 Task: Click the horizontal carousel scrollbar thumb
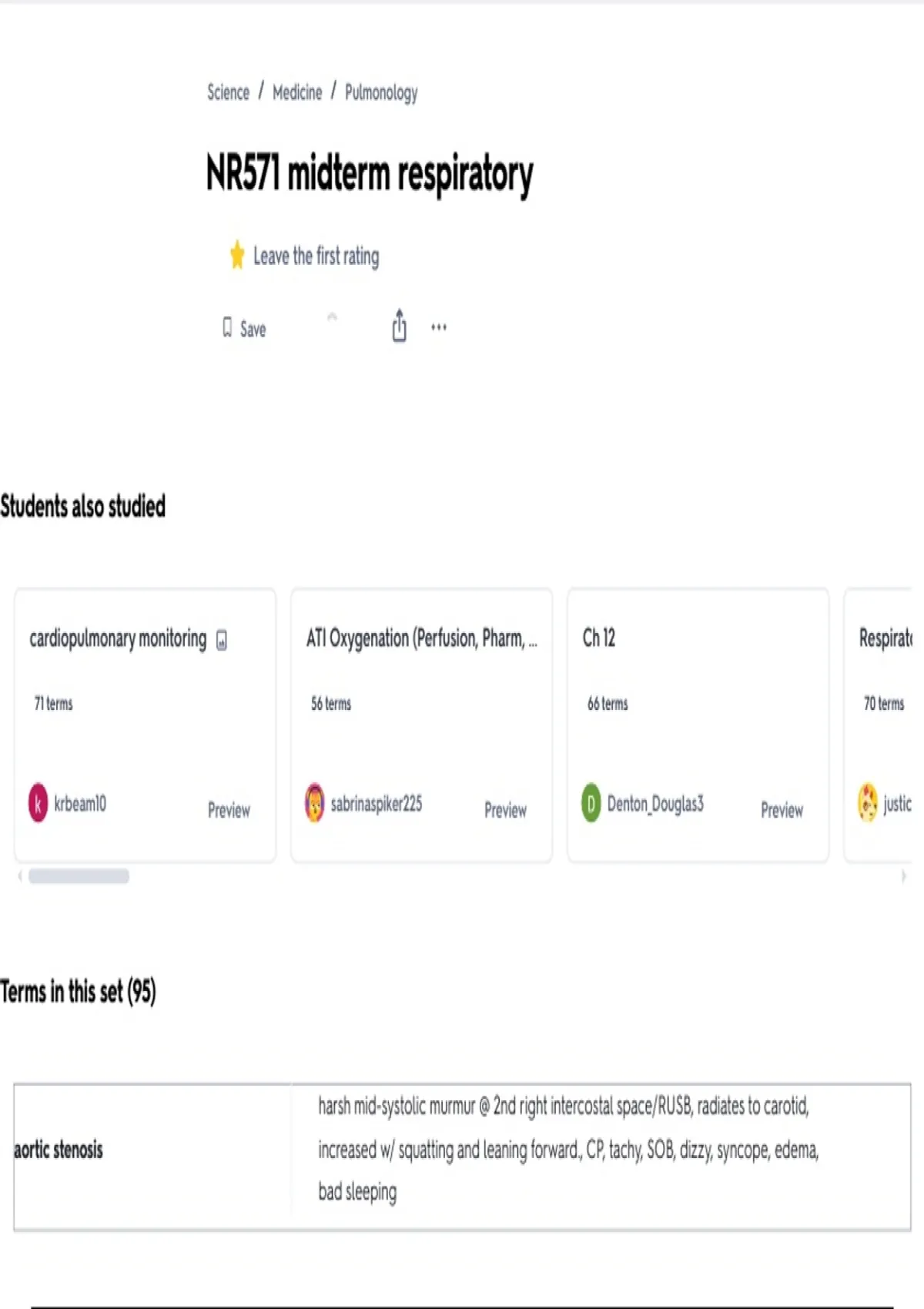pos(79,876)
